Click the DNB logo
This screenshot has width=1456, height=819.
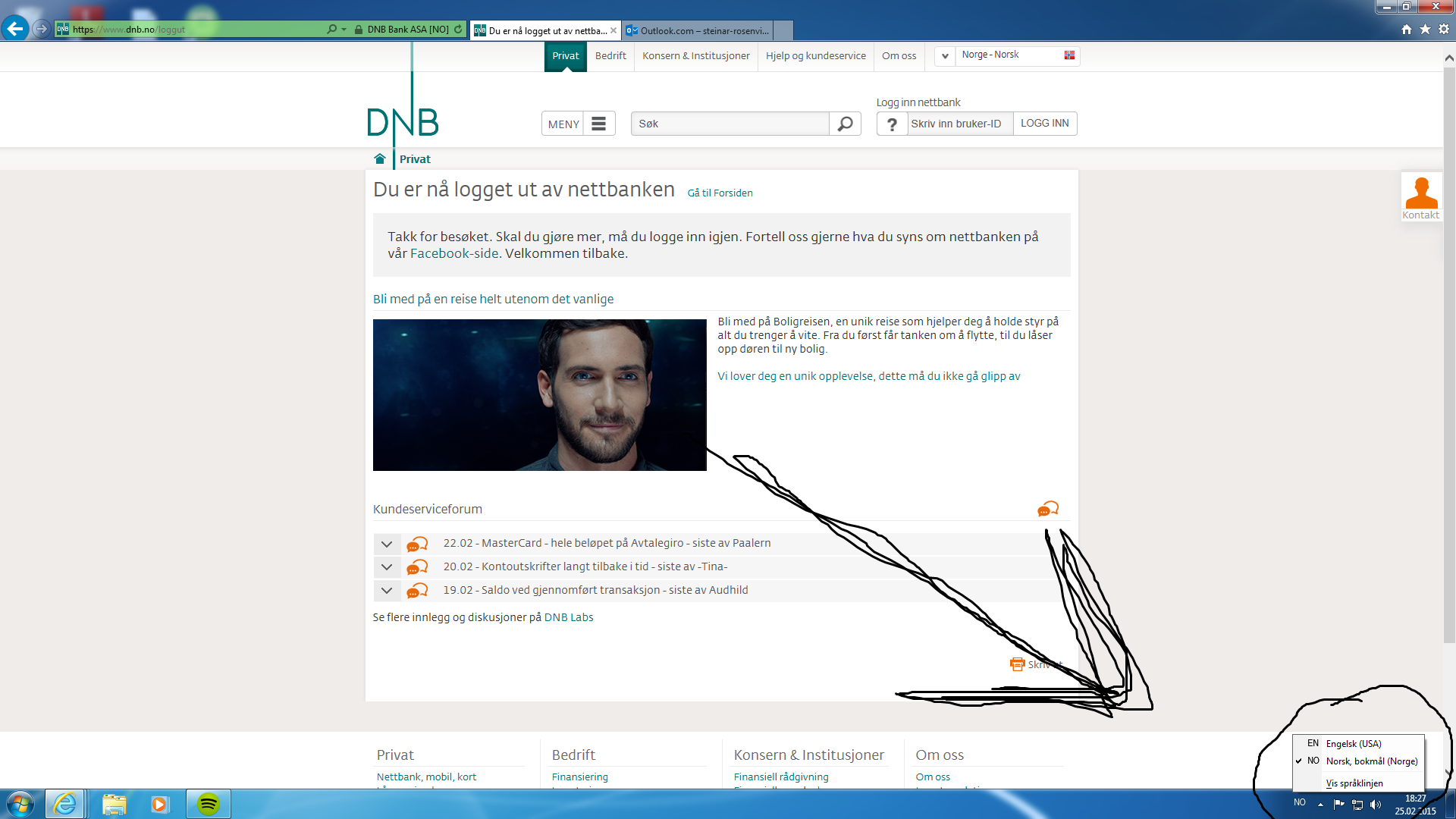click(x=403, y=121)
